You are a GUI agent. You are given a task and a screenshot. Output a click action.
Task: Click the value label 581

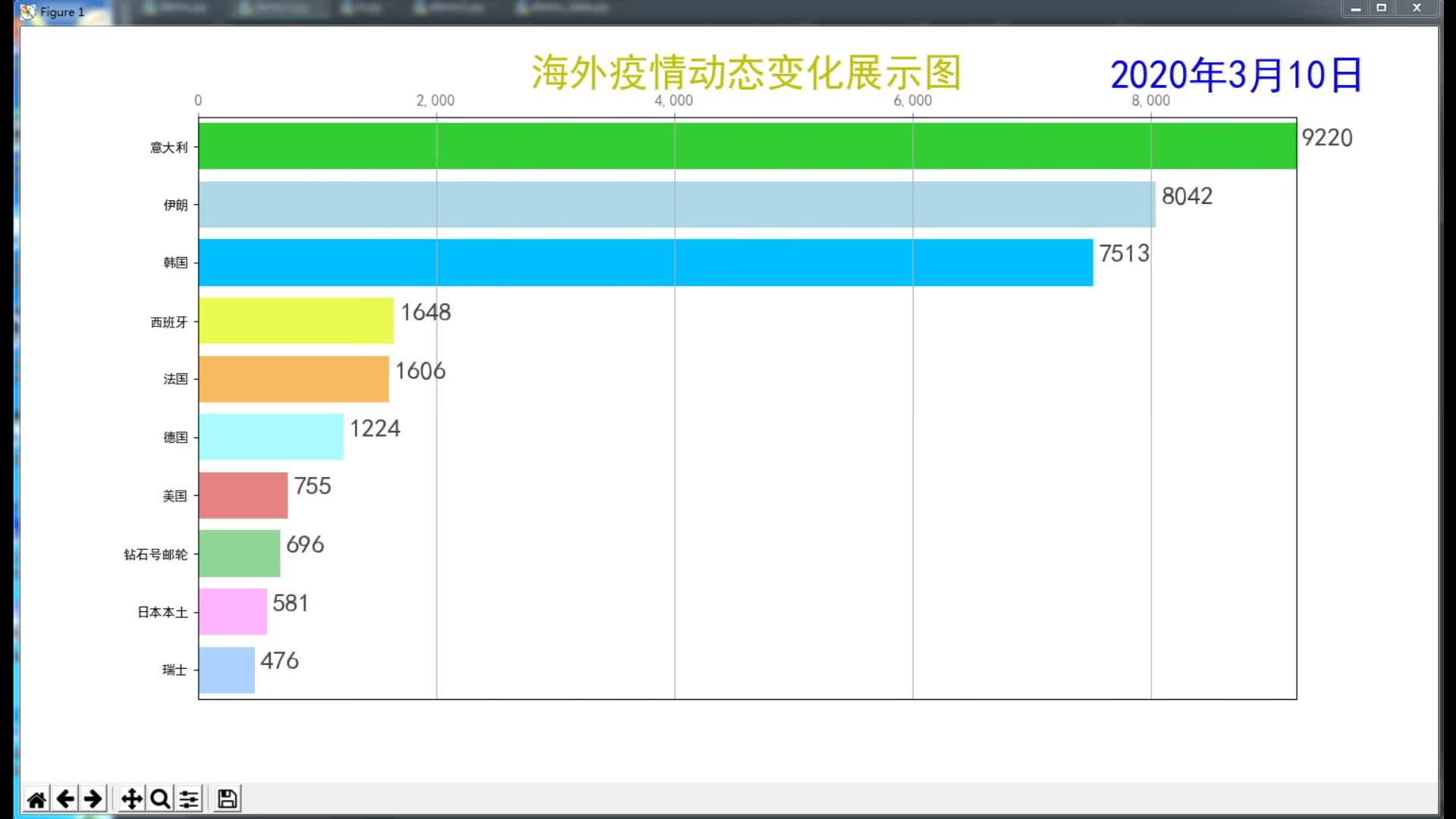point(290,603)
